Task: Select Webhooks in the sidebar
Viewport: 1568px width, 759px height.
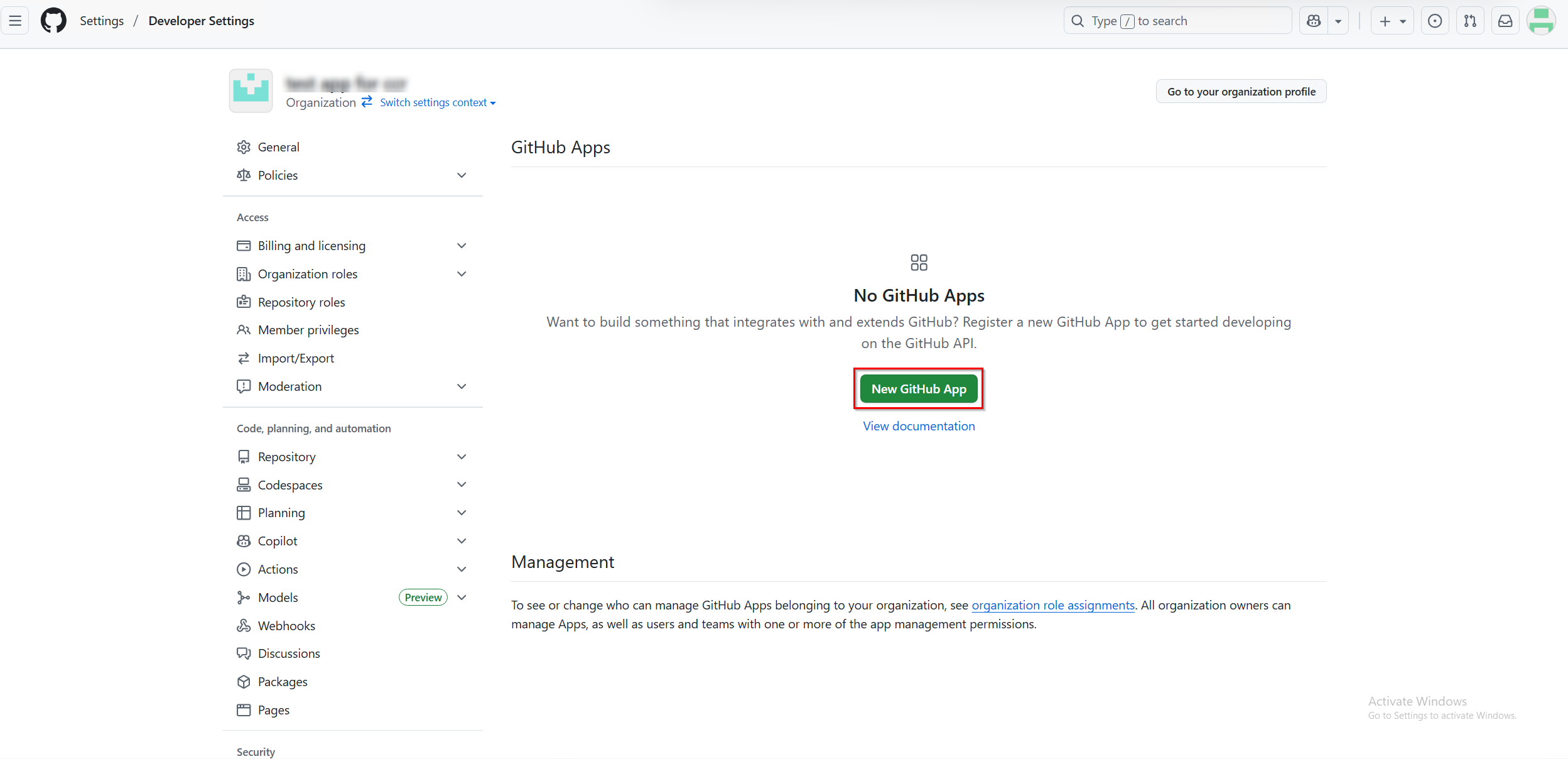Action: click(286, 625)
